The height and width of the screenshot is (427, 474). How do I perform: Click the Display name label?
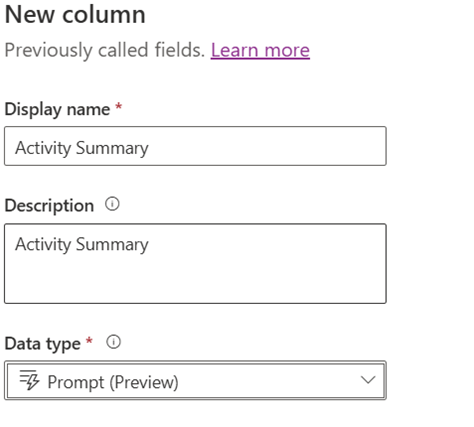[57, 109]
